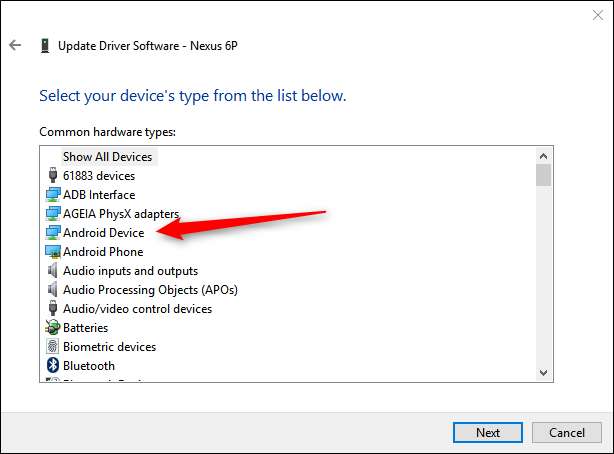Click the Bluetooth icon

pos(53,366)
